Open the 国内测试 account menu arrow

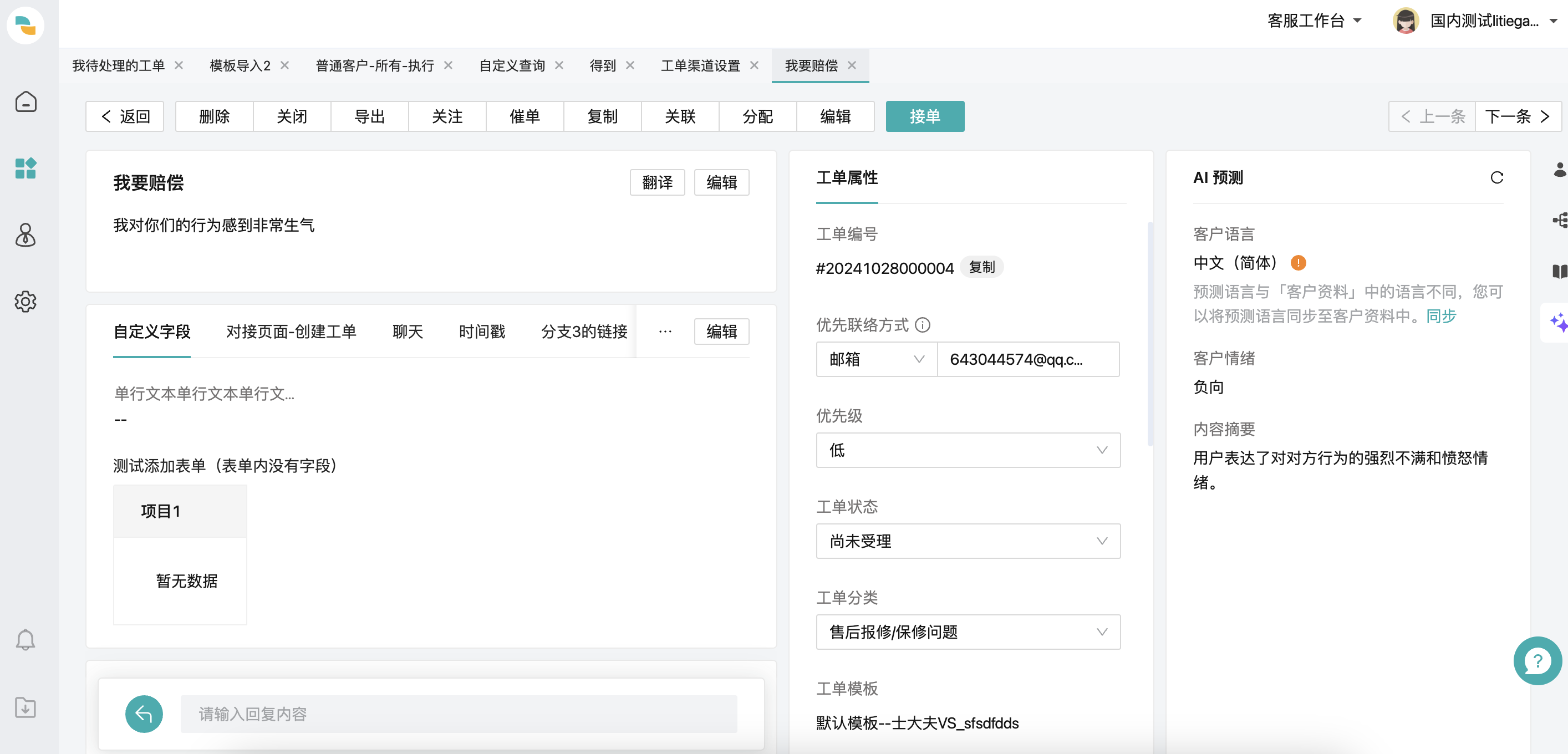(x=1553, y=21)
